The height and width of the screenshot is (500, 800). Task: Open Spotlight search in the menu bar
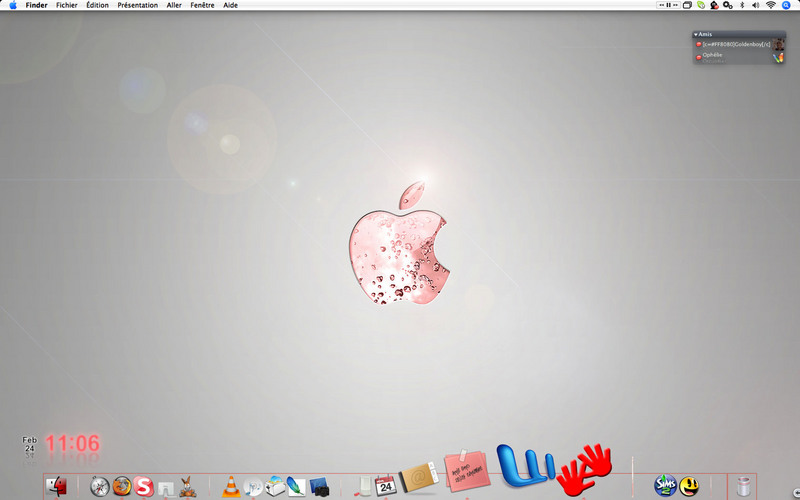(786, 5)
